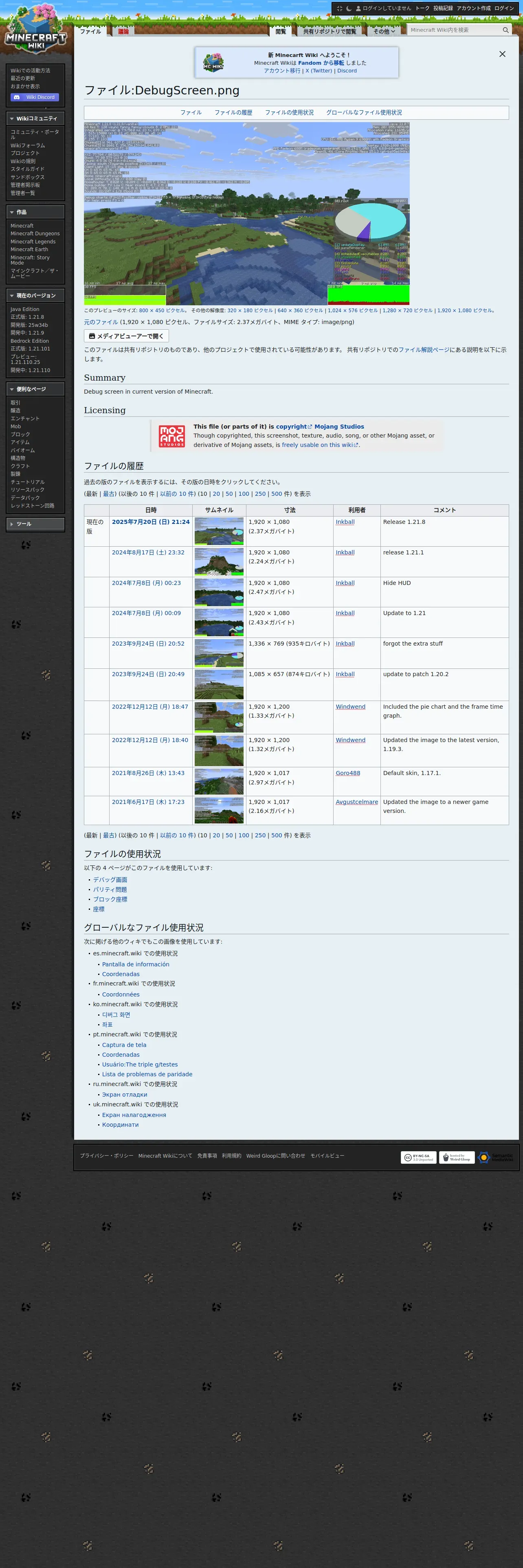Jump to ファイルの使用状況 section link

tap(289, 113)
